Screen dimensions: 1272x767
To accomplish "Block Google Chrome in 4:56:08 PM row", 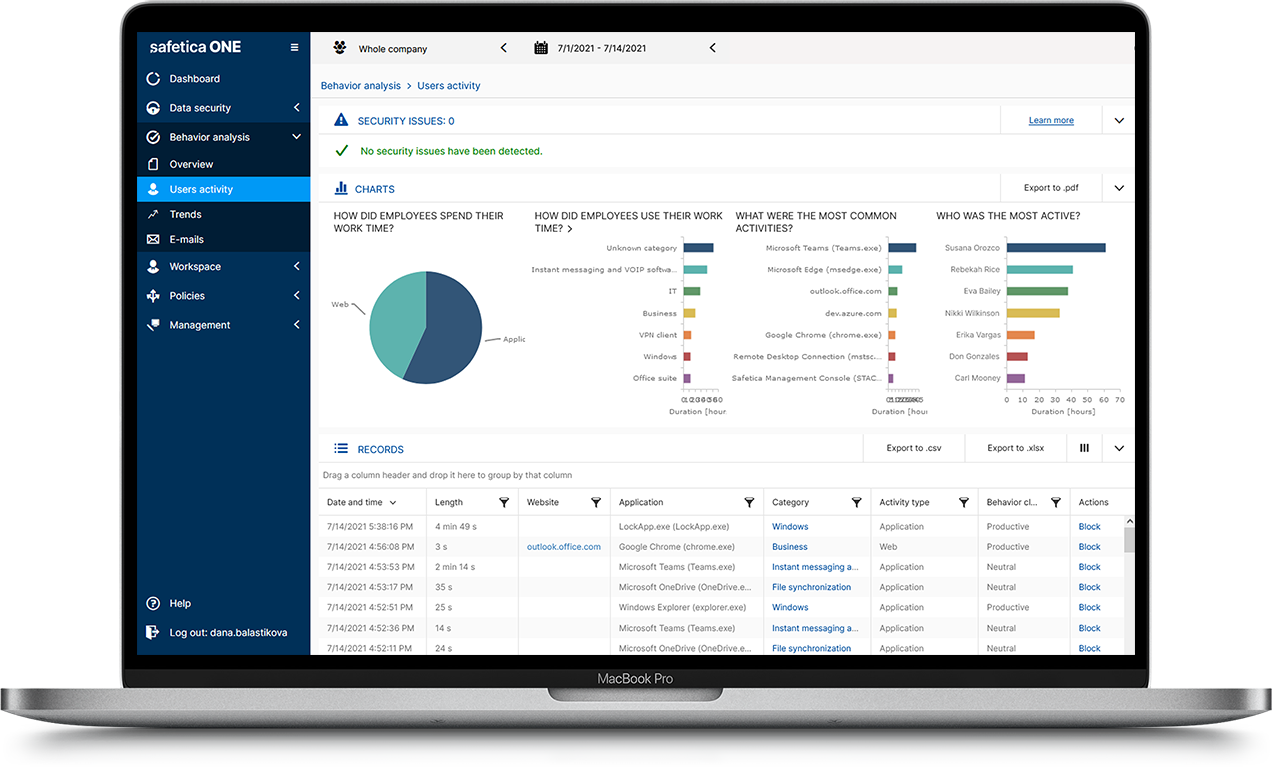I will (x=1089, y=547).
